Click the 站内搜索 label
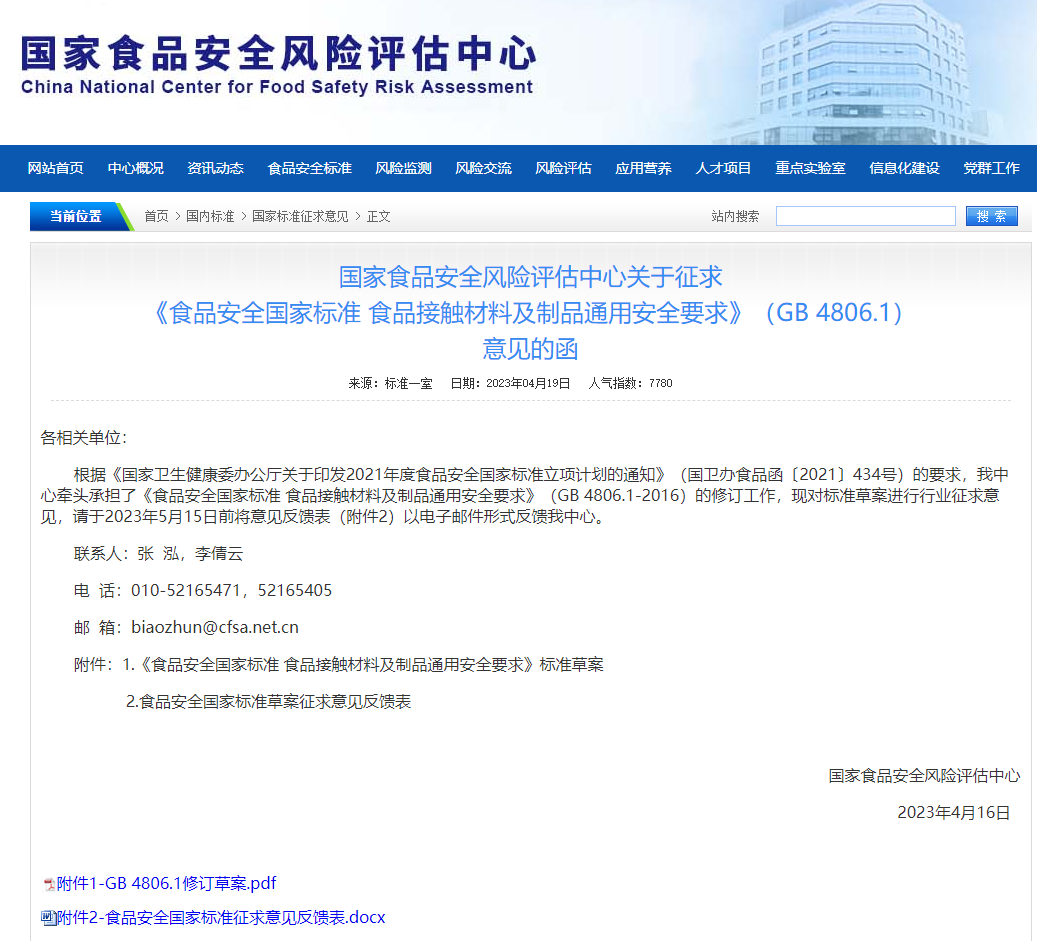Screen dimensions: 1037x941 [x=735, y=216]
